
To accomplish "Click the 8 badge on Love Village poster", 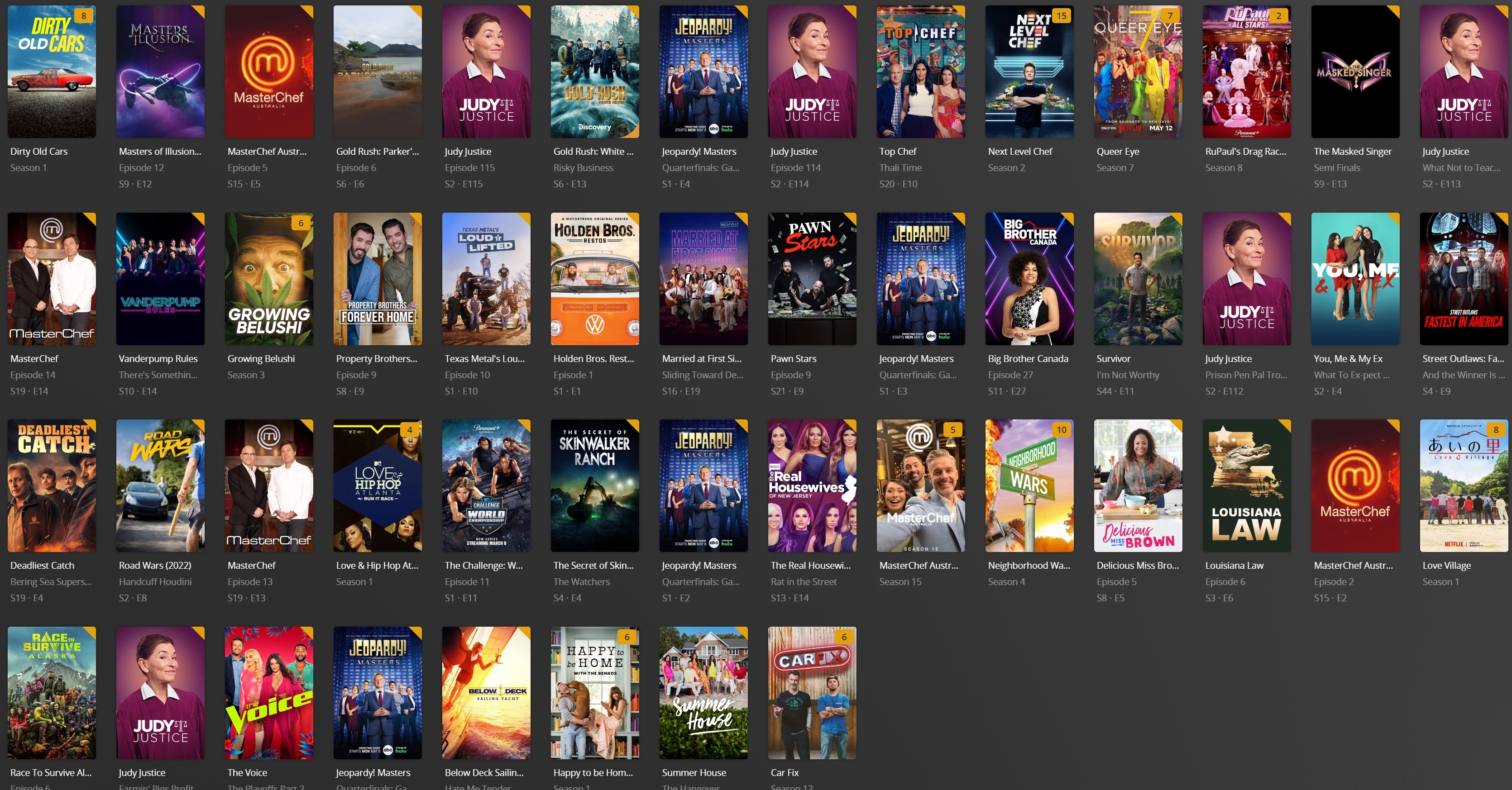I will coord(1496,430).
